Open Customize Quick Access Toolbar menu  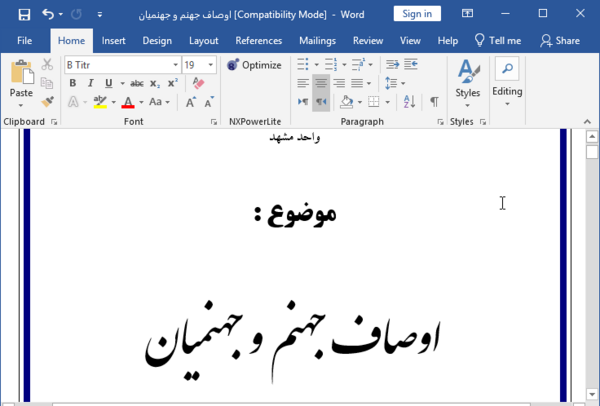tap(99, 15)
